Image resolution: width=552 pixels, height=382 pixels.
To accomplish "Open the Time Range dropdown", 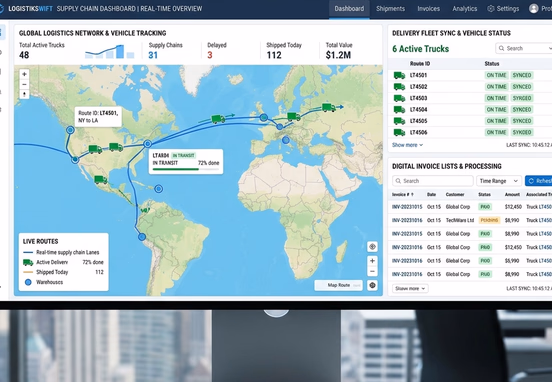I will pos(499,181).
